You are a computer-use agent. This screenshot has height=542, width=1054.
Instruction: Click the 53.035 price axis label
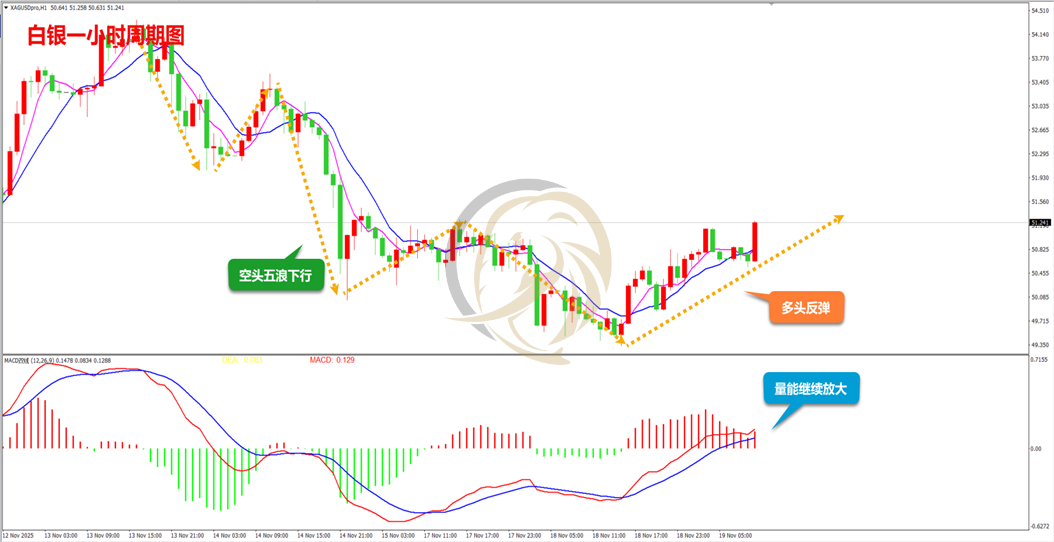tap(1040, 106)
